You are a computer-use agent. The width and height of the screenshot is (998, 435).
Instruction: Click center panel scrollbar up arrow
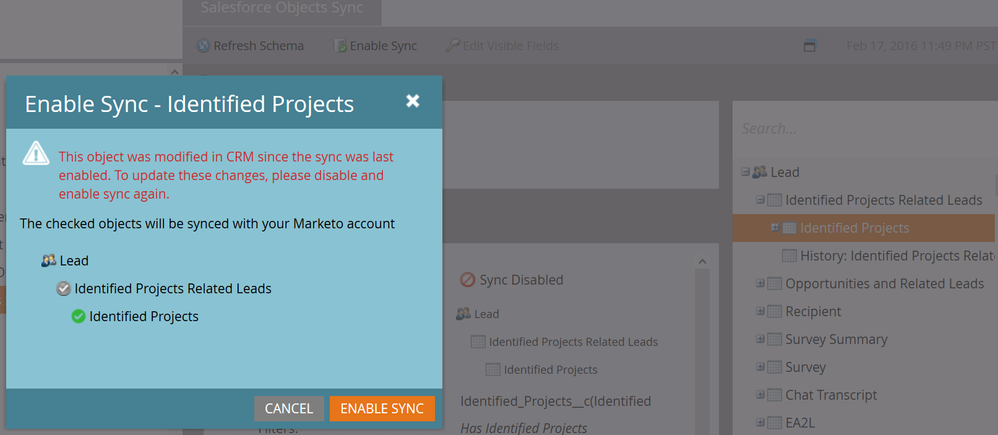click(702, 261)
